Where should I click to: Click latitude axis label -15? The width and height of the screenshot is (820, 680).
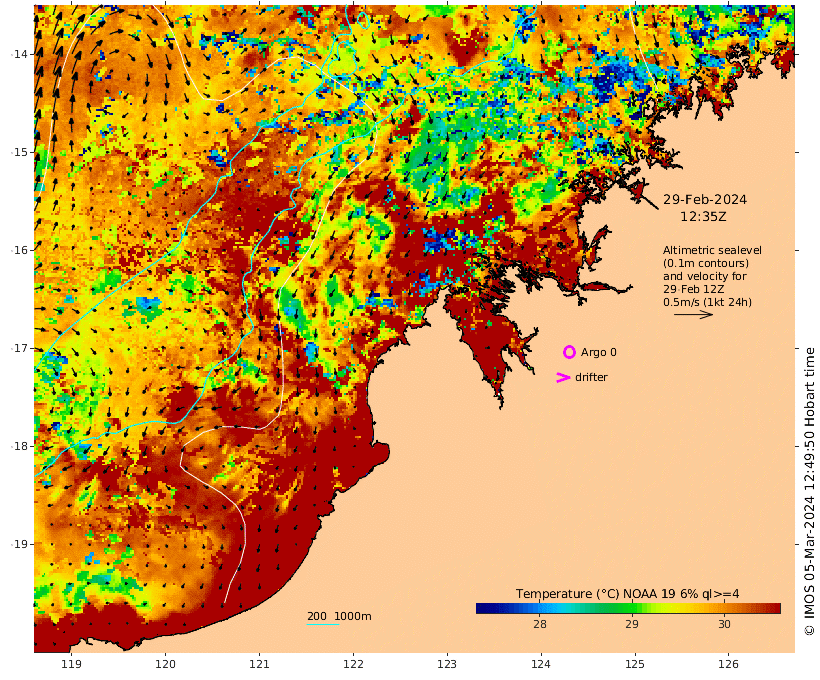[x=20, y=152]
